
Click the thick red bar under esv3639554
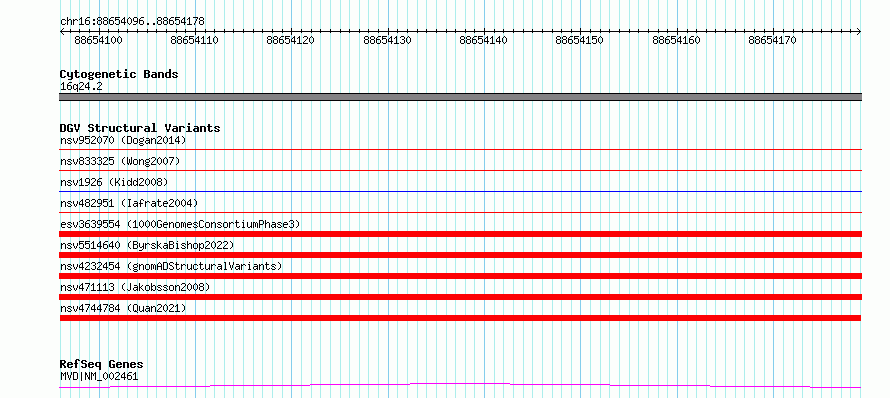click(460, 234)
